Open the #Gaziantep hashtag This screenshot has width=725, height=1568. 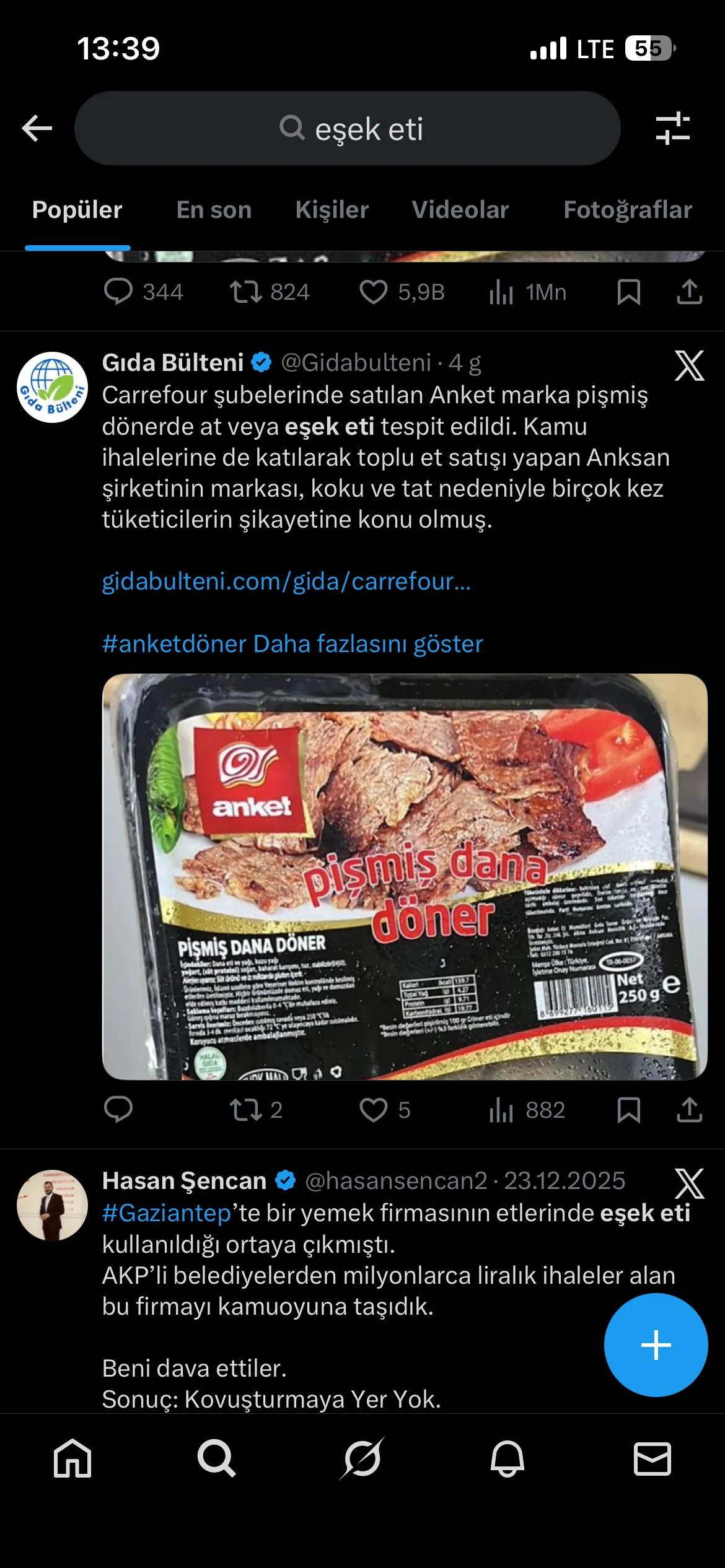pos(167,1213)
